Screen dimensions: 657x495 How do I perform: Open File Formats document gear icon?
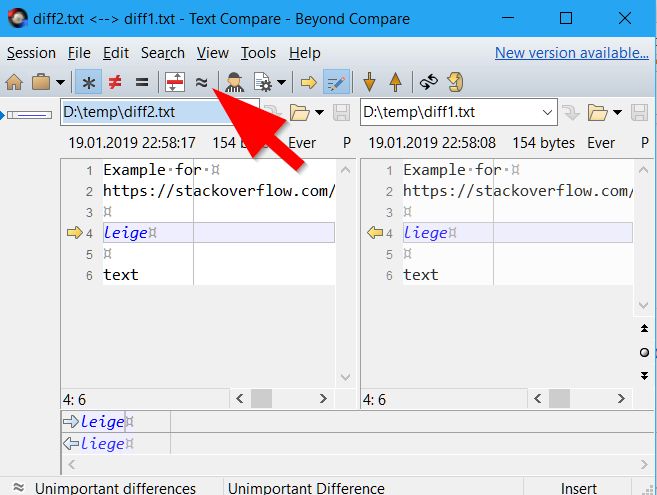click(263, 82)
